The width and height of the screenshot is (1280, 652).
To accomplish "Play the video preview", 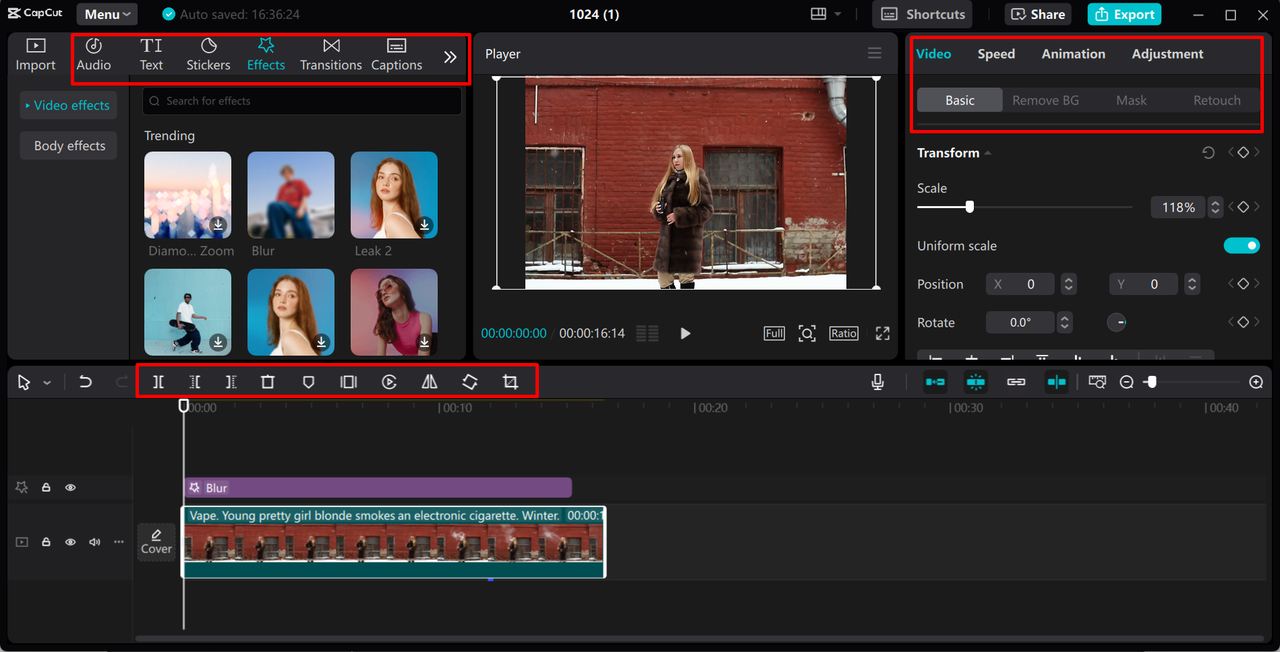I will pyautogui.click(x=685, y=333).
